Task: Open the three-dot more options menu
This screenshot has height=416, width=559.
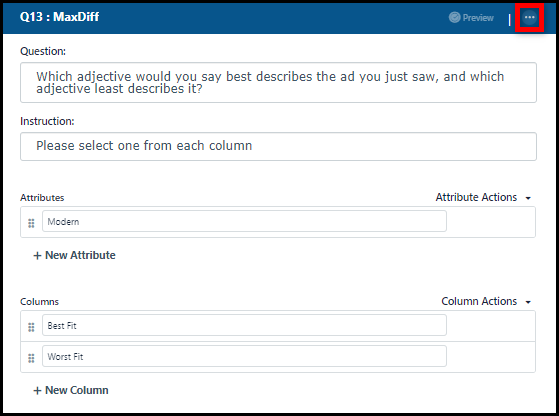Action: 529,17
